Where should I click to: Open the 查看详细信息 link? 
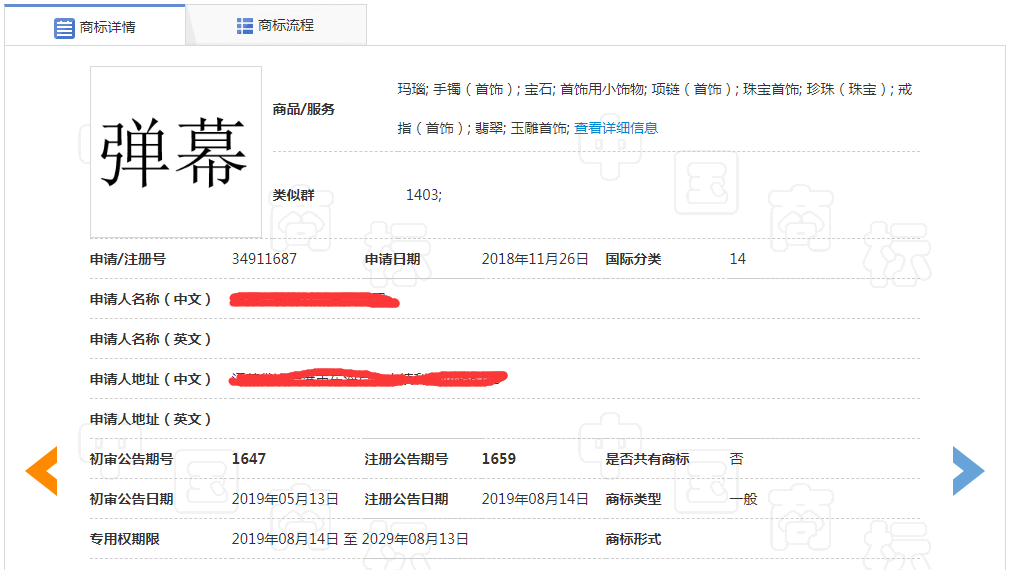point(615,128)
